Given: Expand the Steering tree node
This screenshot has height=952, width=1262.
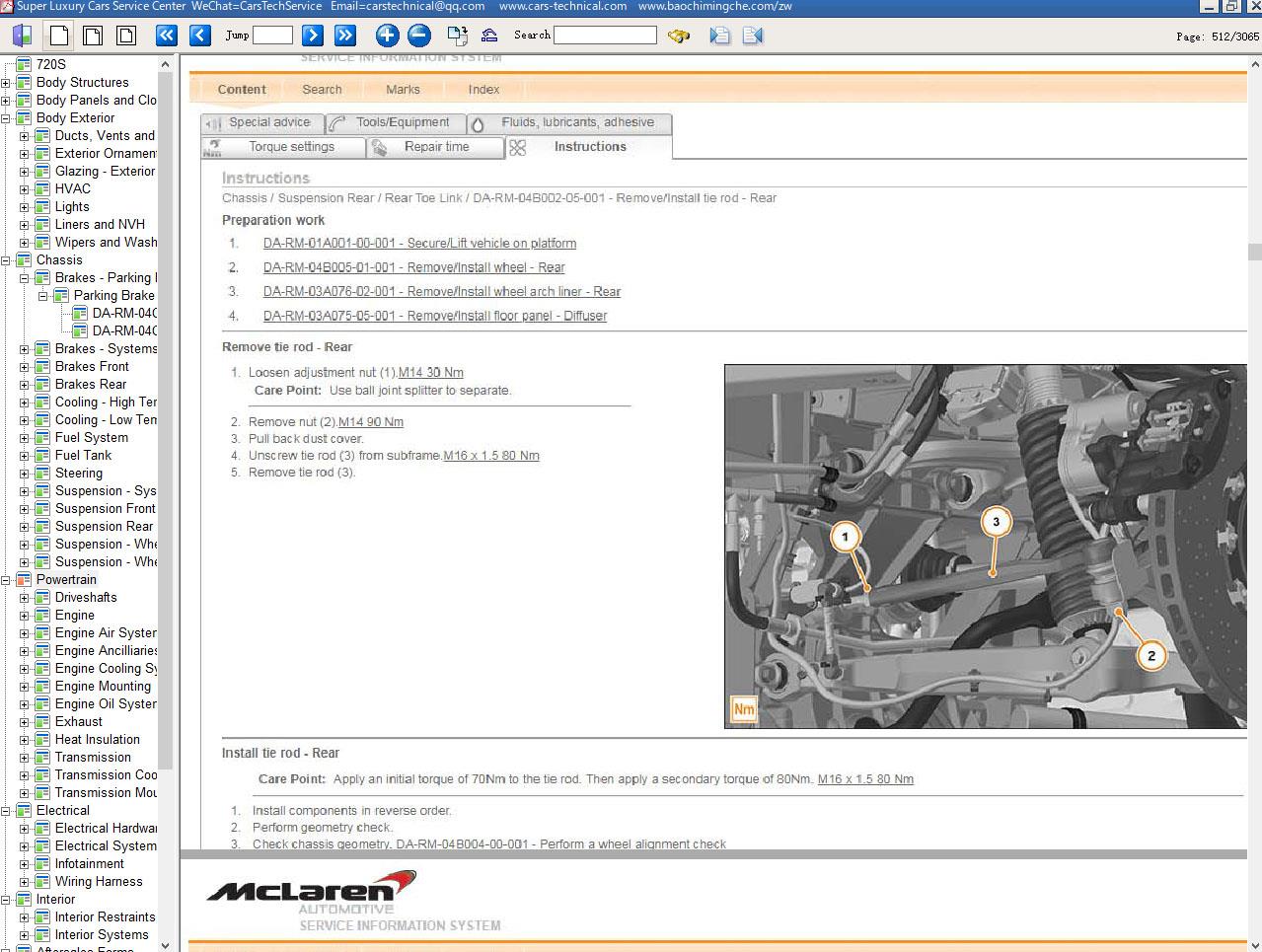Looking at the screenshot, I should (25, 473).
